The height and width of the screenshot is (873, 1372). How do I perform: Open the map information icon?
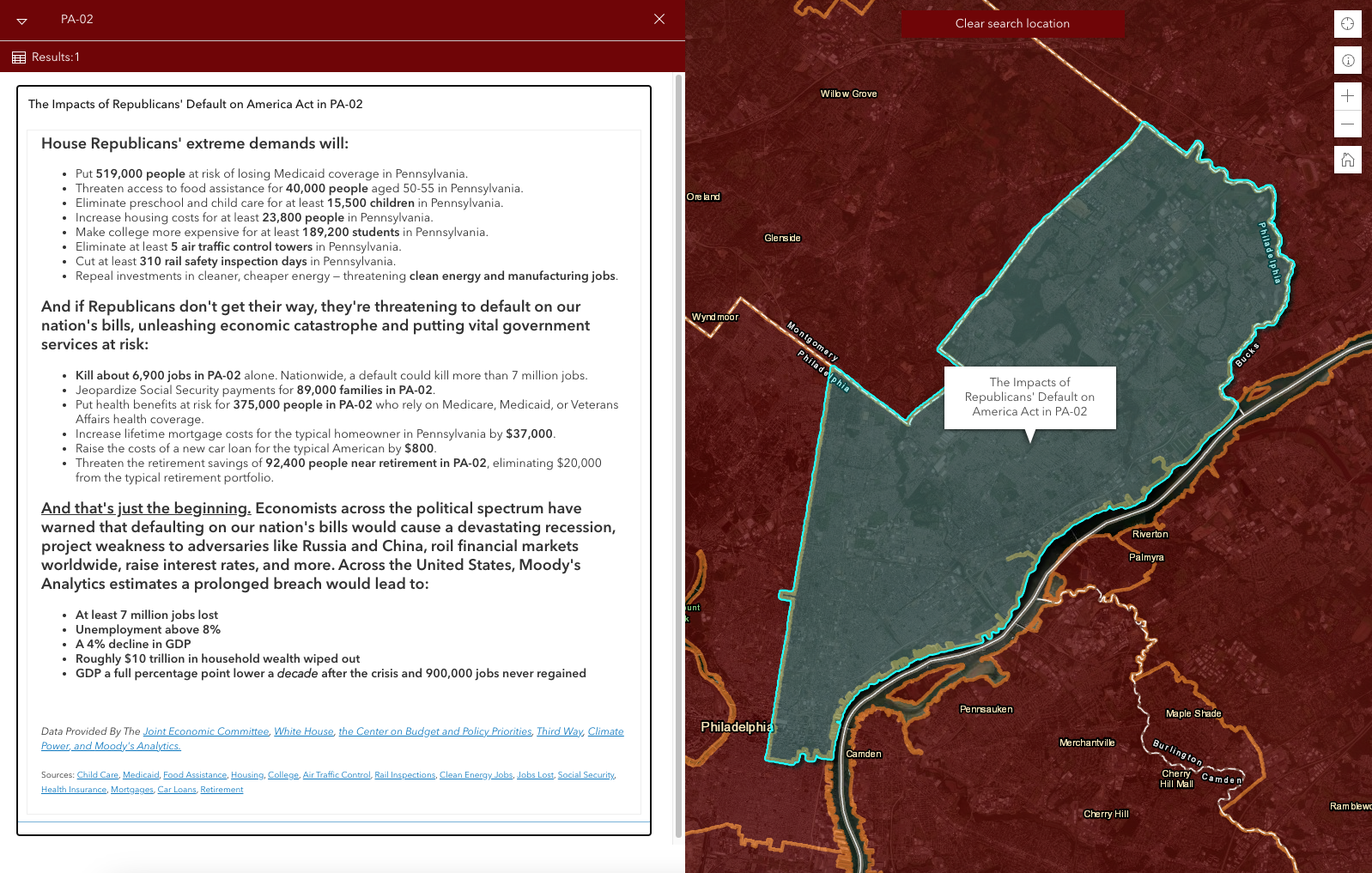point(1347,60)
